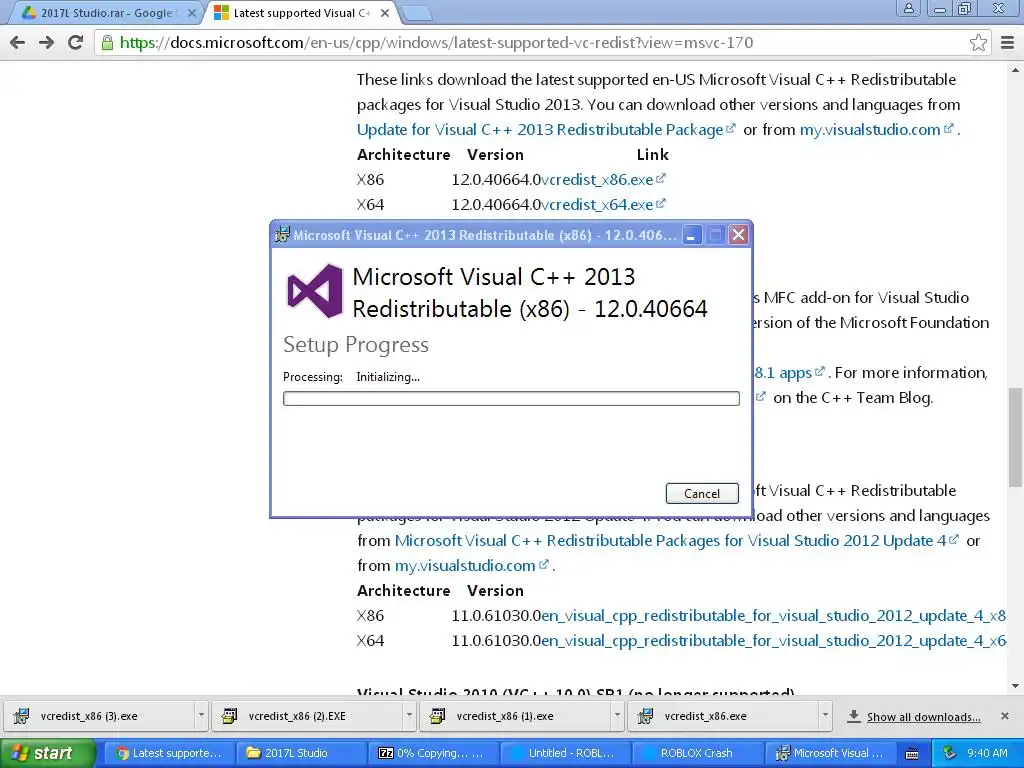
Task: Open 0% Copying 7-Zip taskbar item
Action: tap(432, 754)
